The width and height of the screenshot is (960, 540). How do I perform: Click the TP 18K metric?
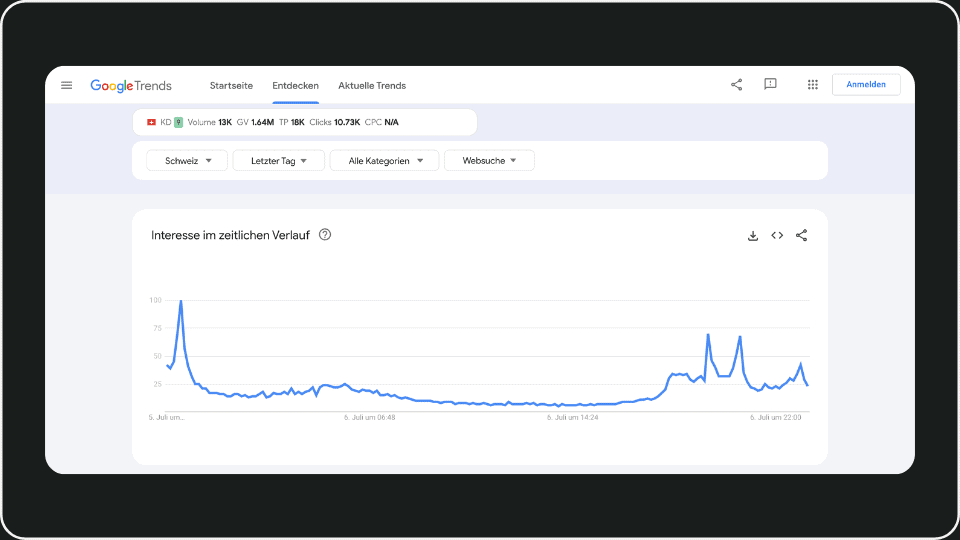pos(291,122)
